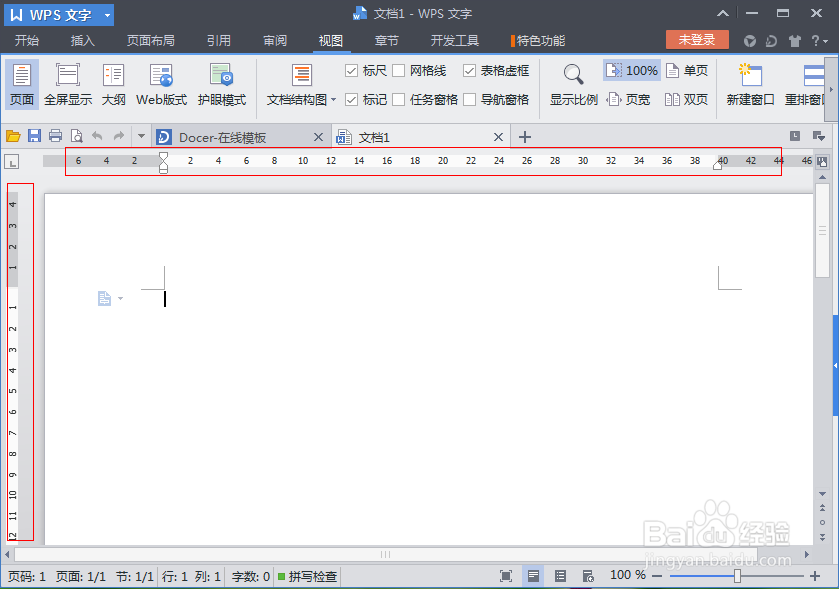Uncheck the 标尺 ruler checkbox
The height and width of the screenshot is (589, 839).
(352, 71)
